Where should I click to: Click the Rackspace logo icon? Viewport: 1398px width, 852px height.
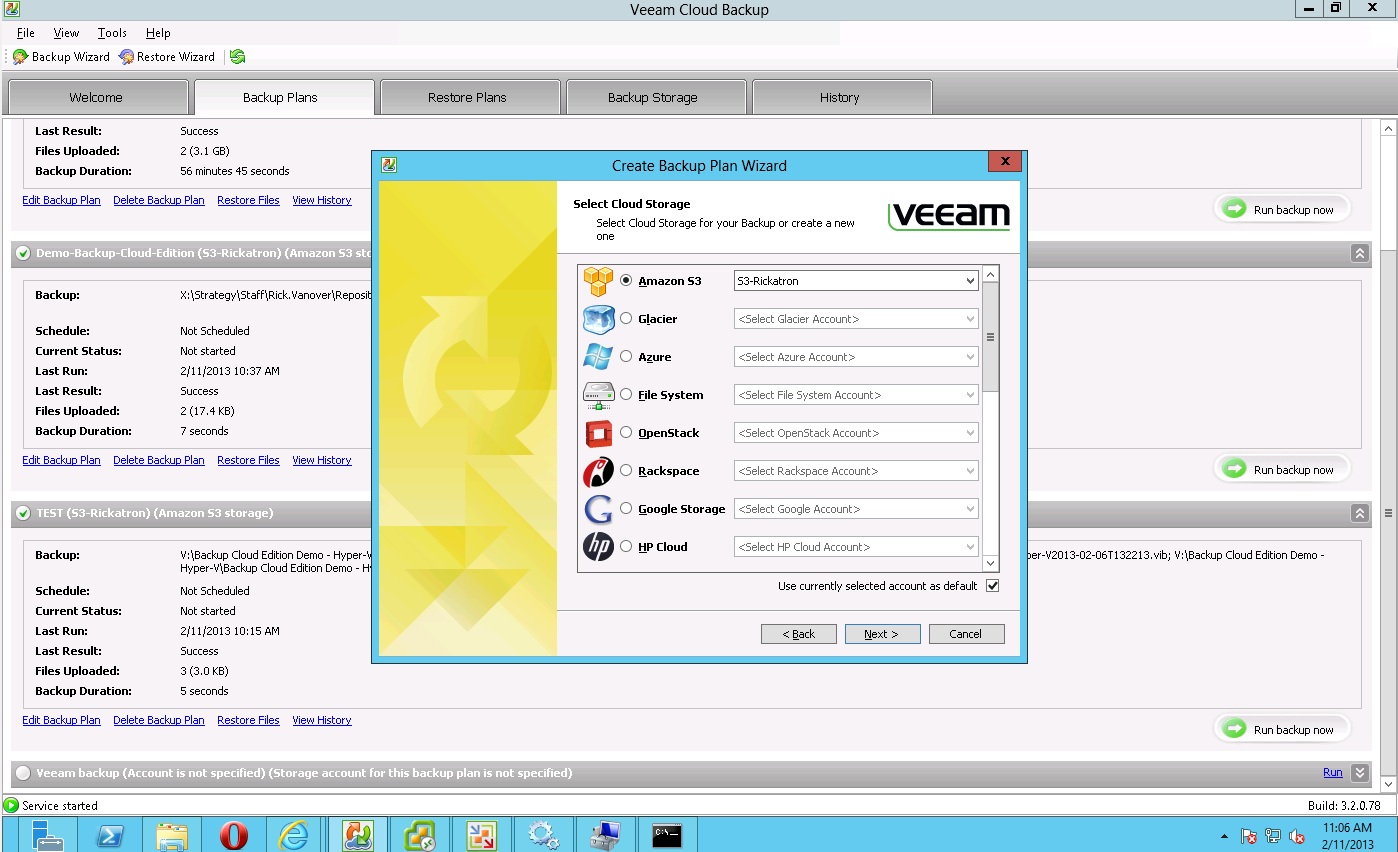pyautogui.click(x=598, y=471)
